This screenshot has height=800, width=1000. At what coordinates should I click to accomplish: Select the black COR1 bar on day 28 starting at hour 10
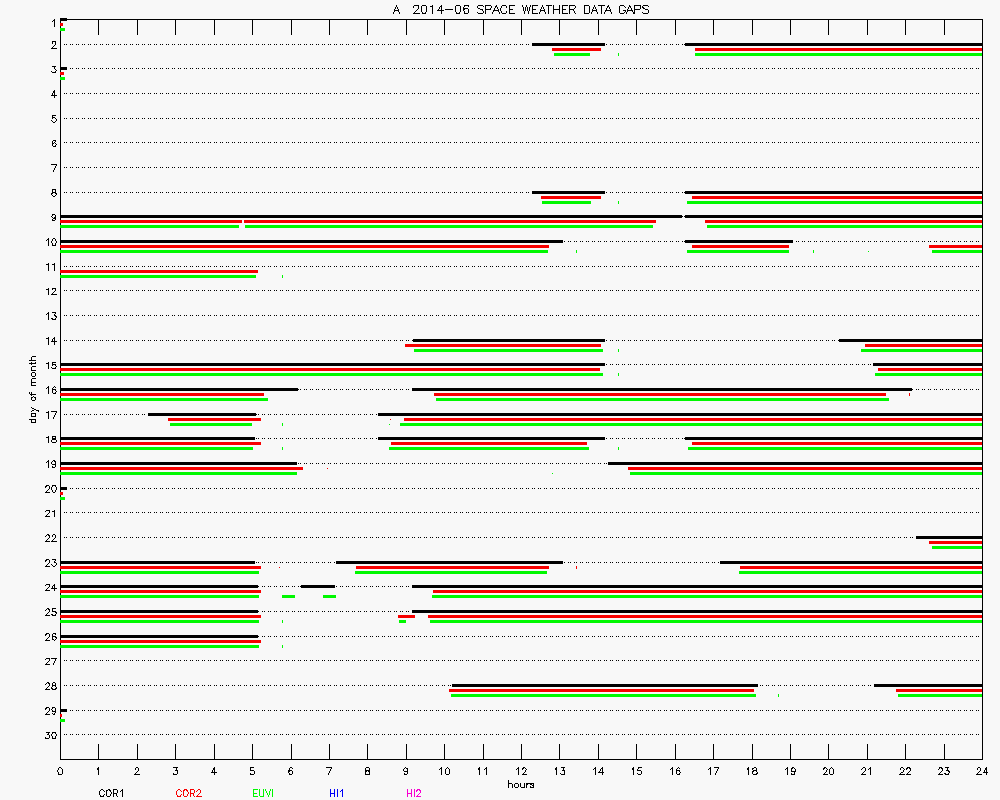point(604,685)
